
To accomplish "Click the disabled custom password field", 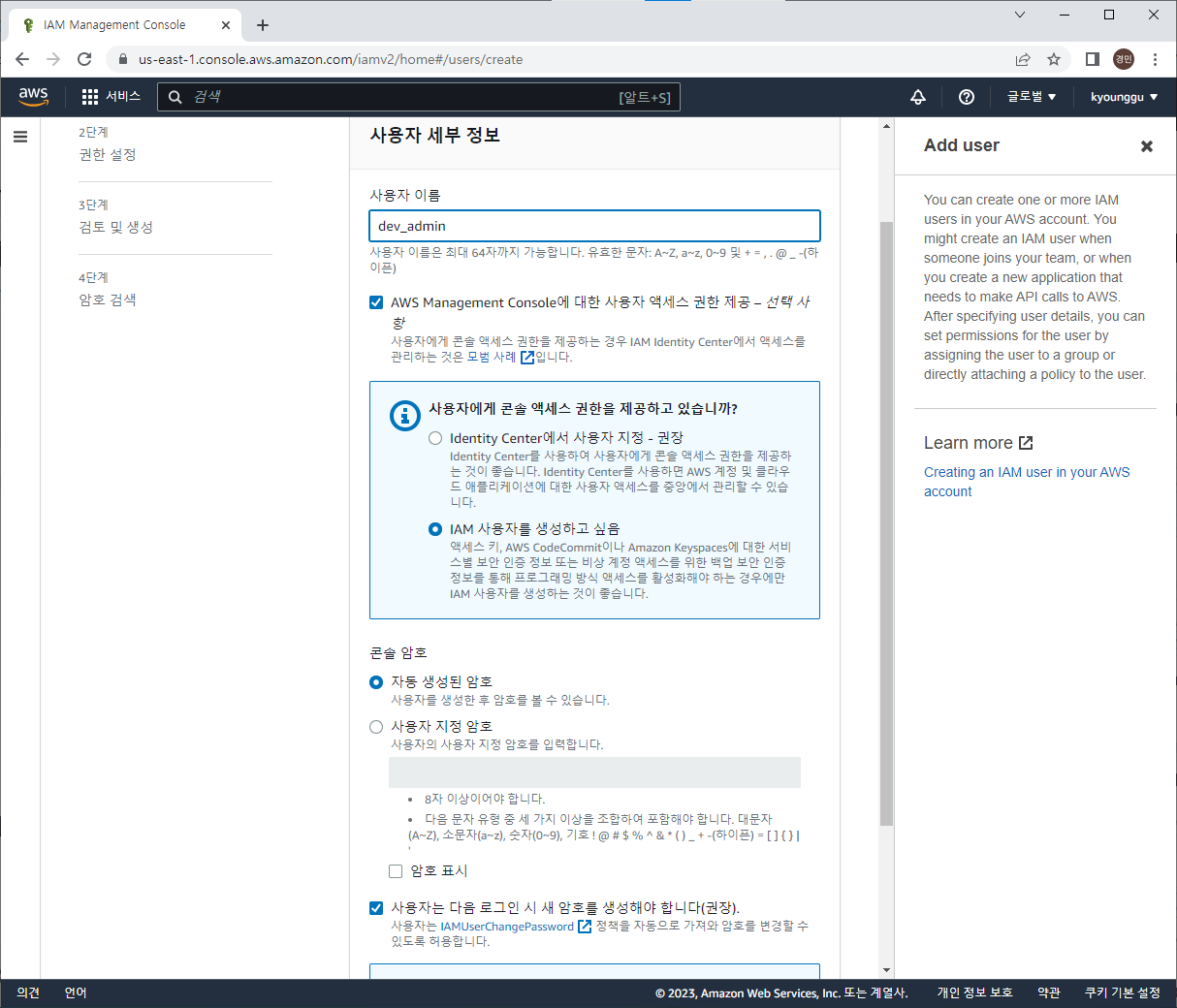I will click(594, 772).
